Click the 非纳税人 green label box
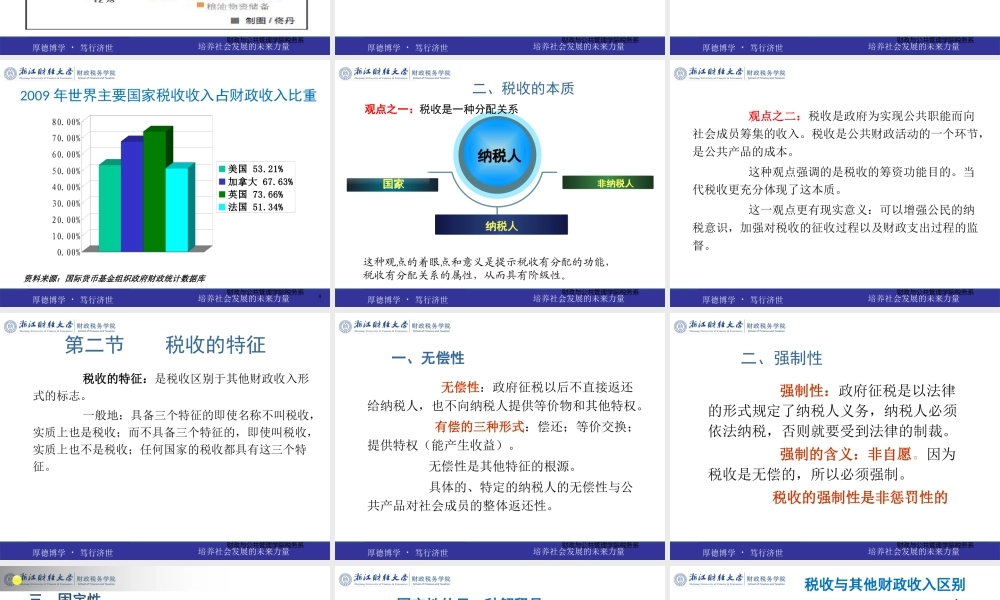 point(610,183)
